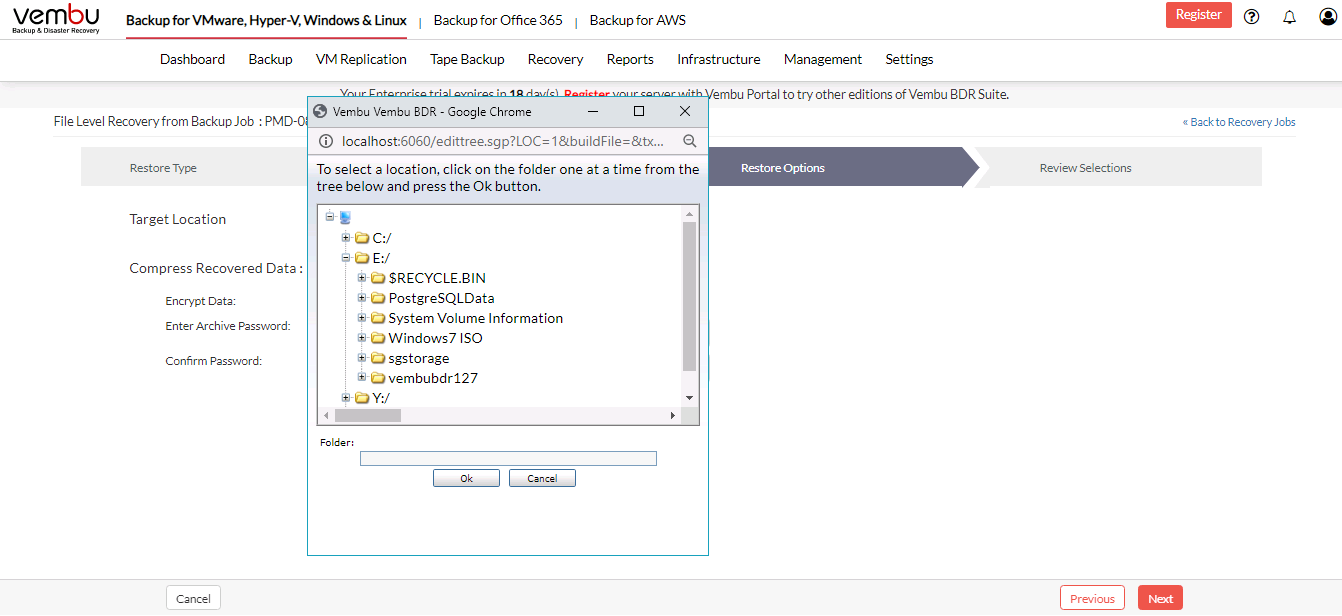Viewport: 1342px width, 616px height.
Task: Expand the PostgreSQLData folder node
Action: (363, 298)
